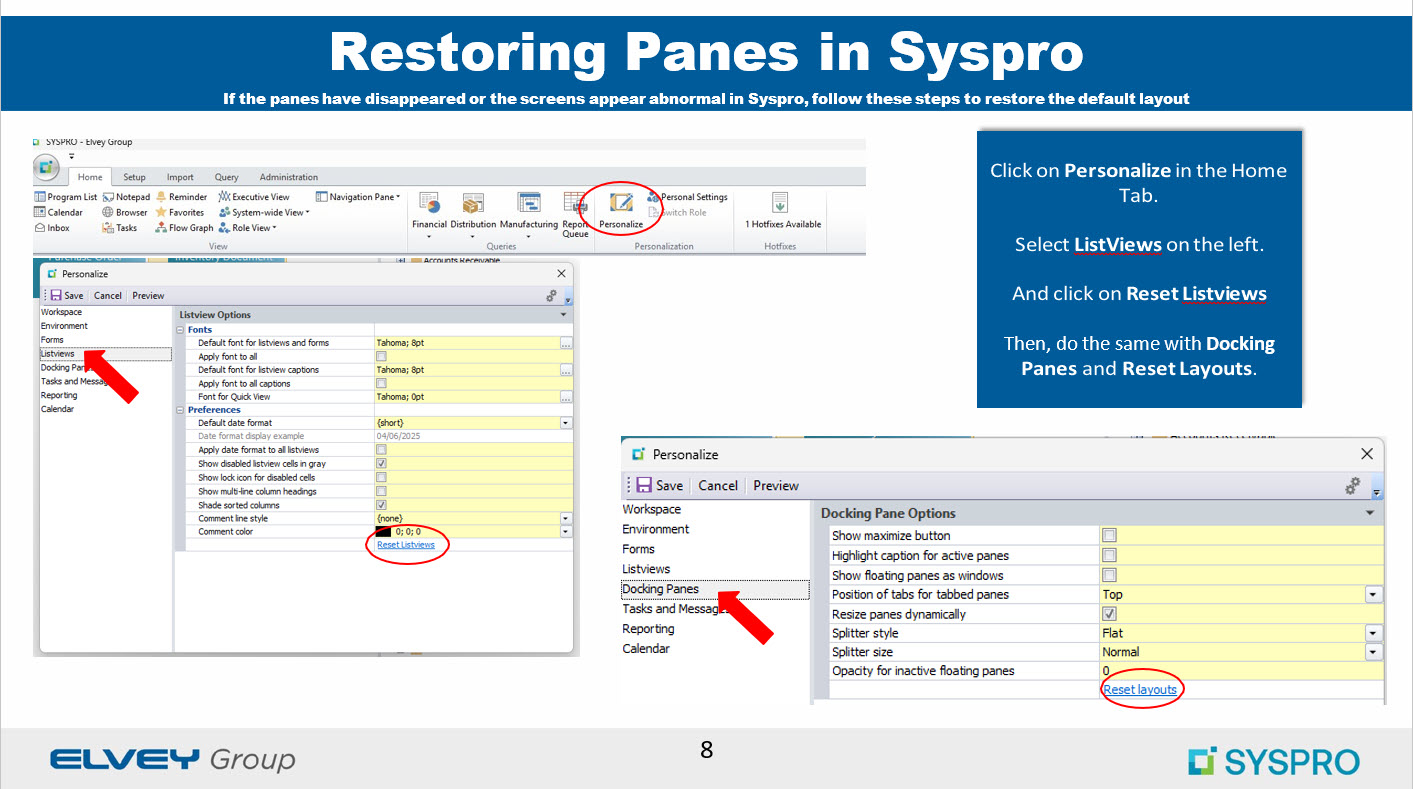Browse the Font for Quick View
1413x789 pixels.
pos(566,397)
